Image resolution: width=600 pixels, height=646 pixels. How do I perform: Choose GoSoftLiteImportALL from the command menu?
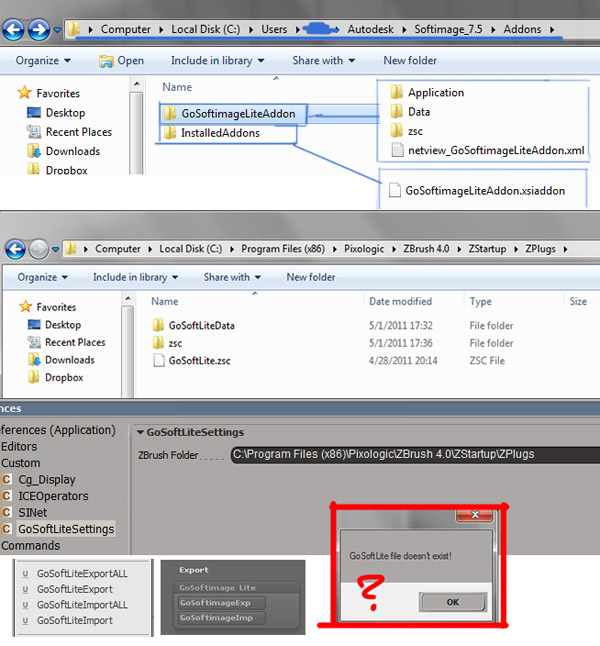[82, 605]
